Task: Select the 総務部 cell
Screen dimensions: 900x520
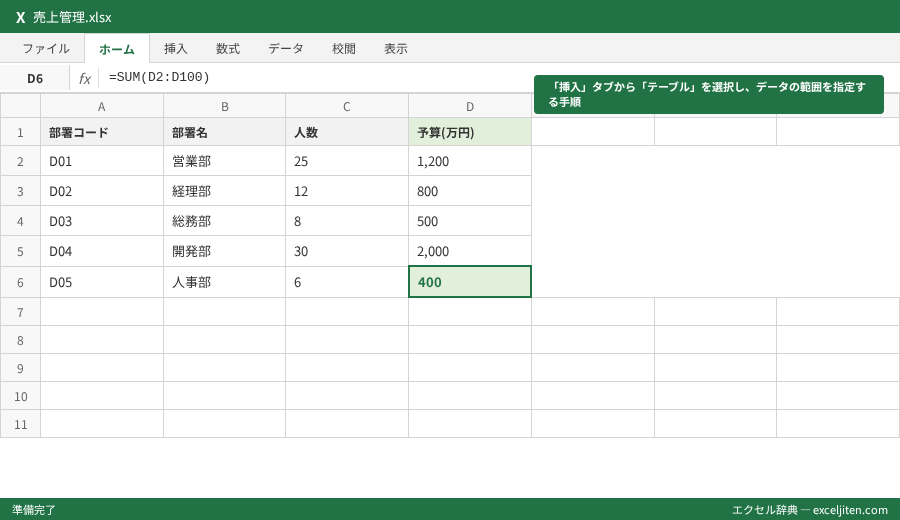Action: (224, 221)
